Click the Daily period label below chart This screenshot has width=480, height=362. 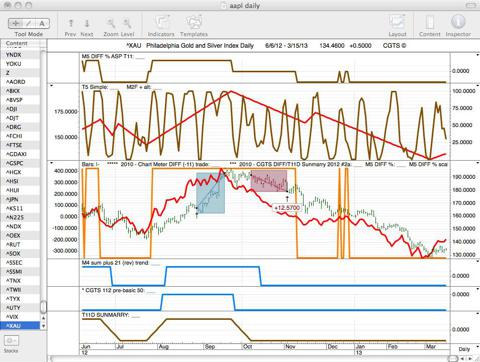(x=464, y=349)
